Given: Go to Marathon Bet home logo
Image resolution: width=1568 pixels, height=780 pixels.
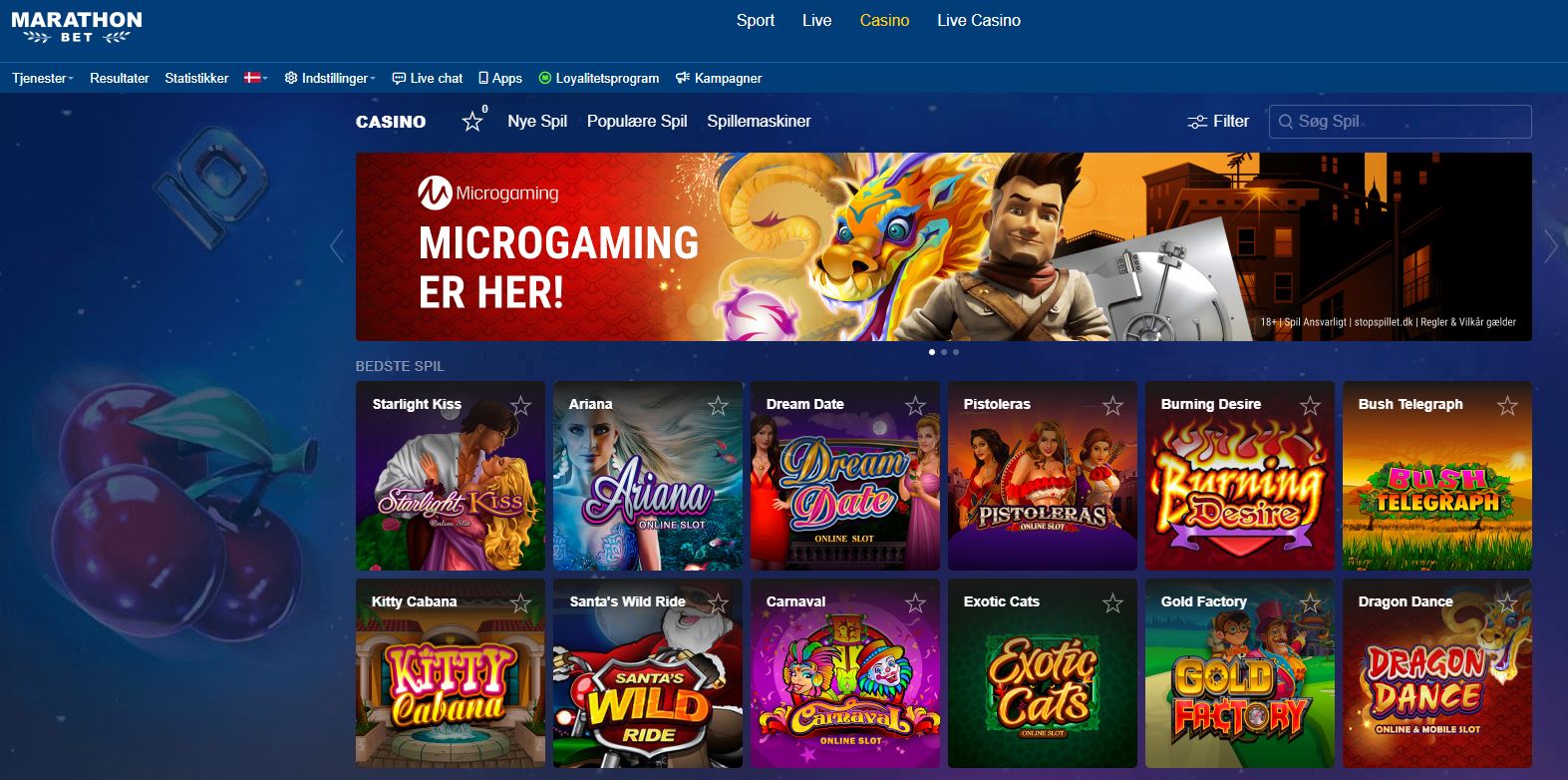Looking at the screenshot, I should (x=77, y=28).
